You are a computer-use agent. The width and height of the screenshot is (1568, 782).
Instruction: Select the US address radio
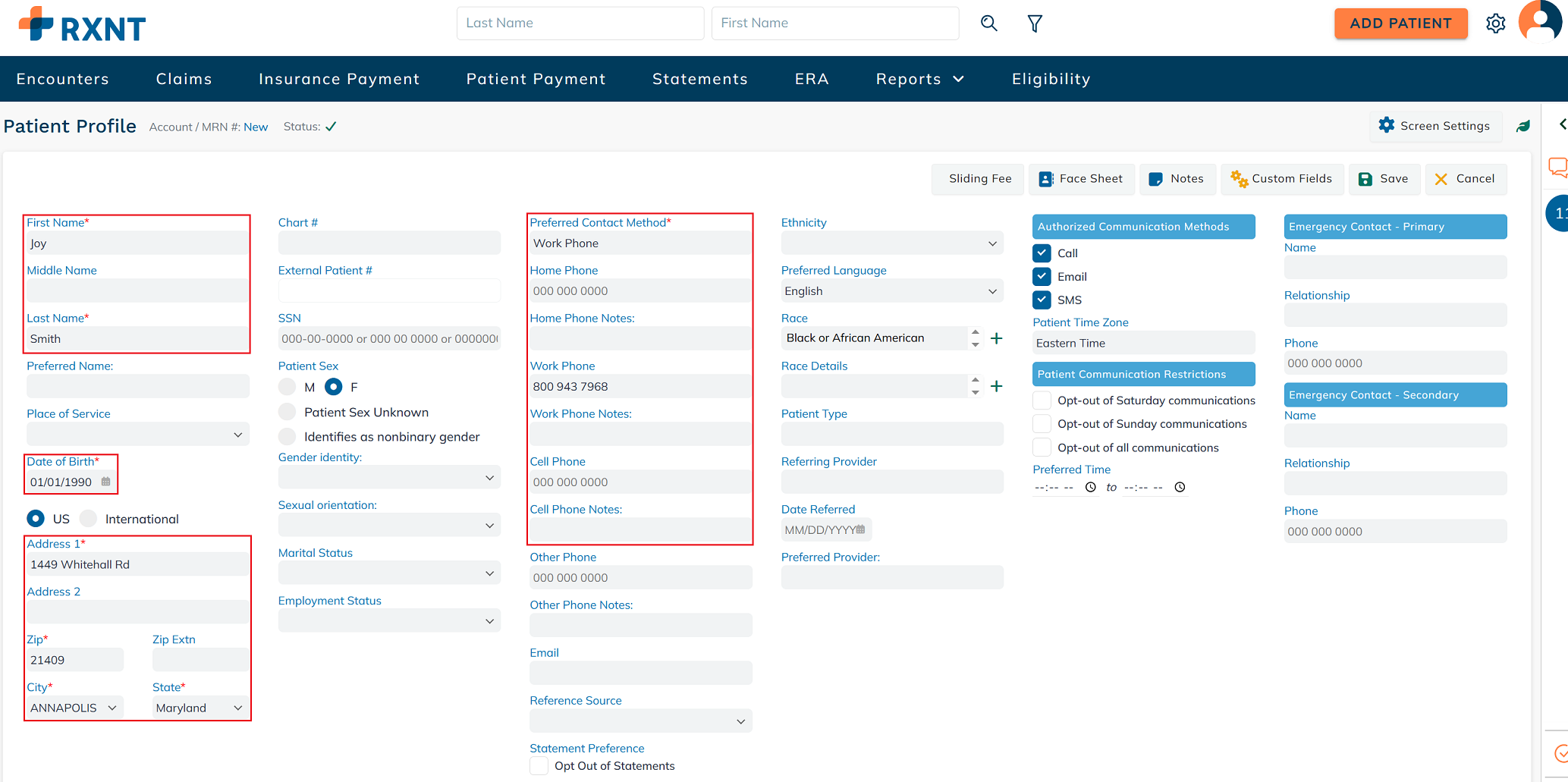tap(36, 519)
